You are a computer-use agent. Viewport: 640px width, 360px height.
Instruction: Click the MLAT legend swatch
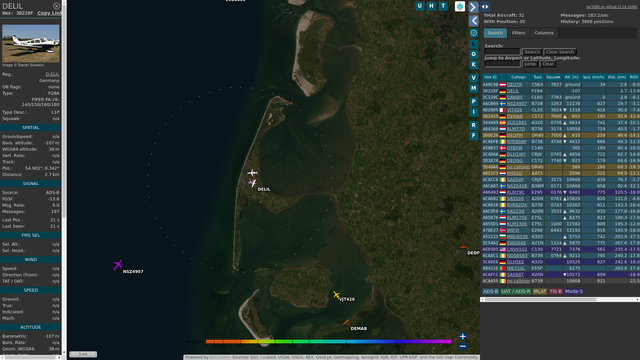[x=540, y=291]
